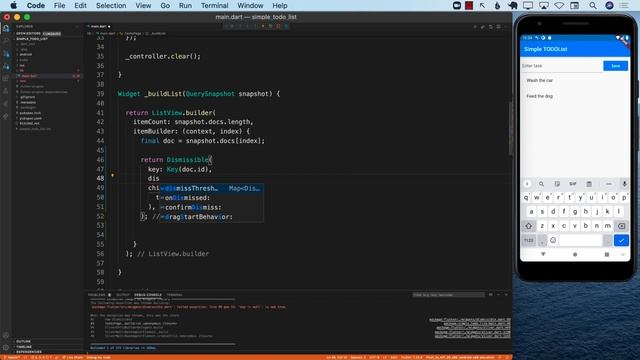Tap the emoji key on phone keyboard
Viewport: 640px width, 360px height.
(x=553, y=240)
